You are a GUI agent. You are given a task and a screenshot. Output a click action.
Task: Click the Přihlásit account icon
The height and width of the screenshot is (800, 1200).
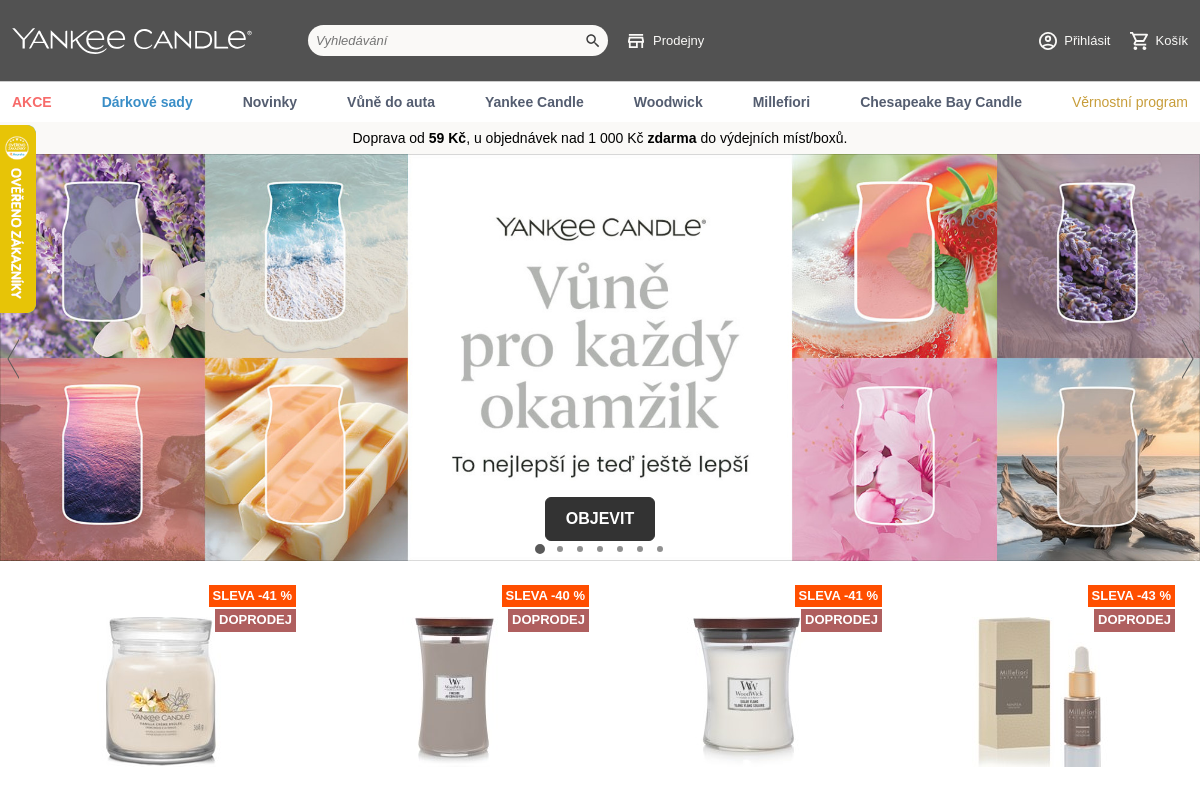click(1048, 41)
